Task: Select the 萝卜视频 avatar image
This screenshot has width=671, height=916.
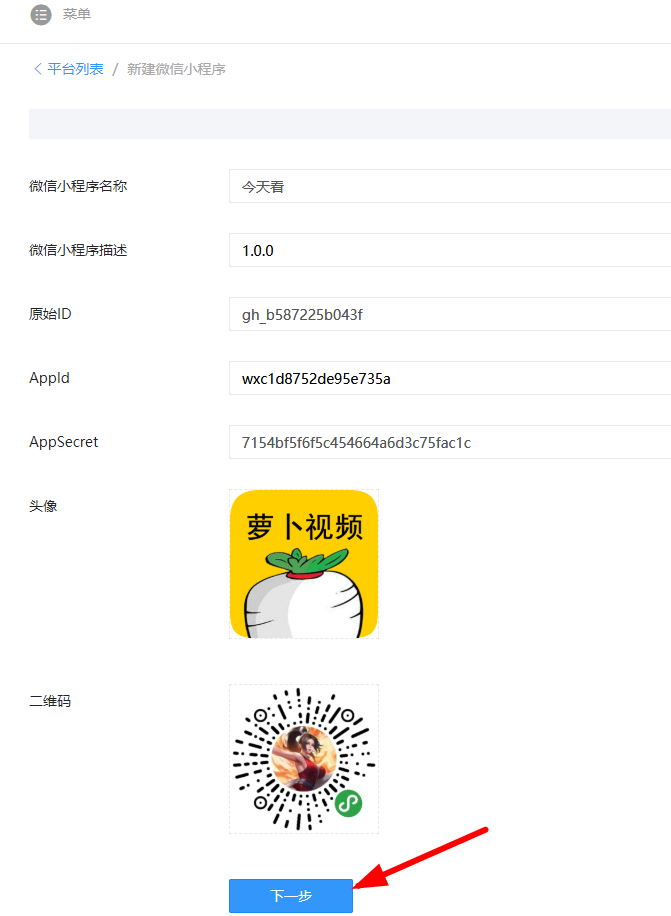Action: coord(304,564)
